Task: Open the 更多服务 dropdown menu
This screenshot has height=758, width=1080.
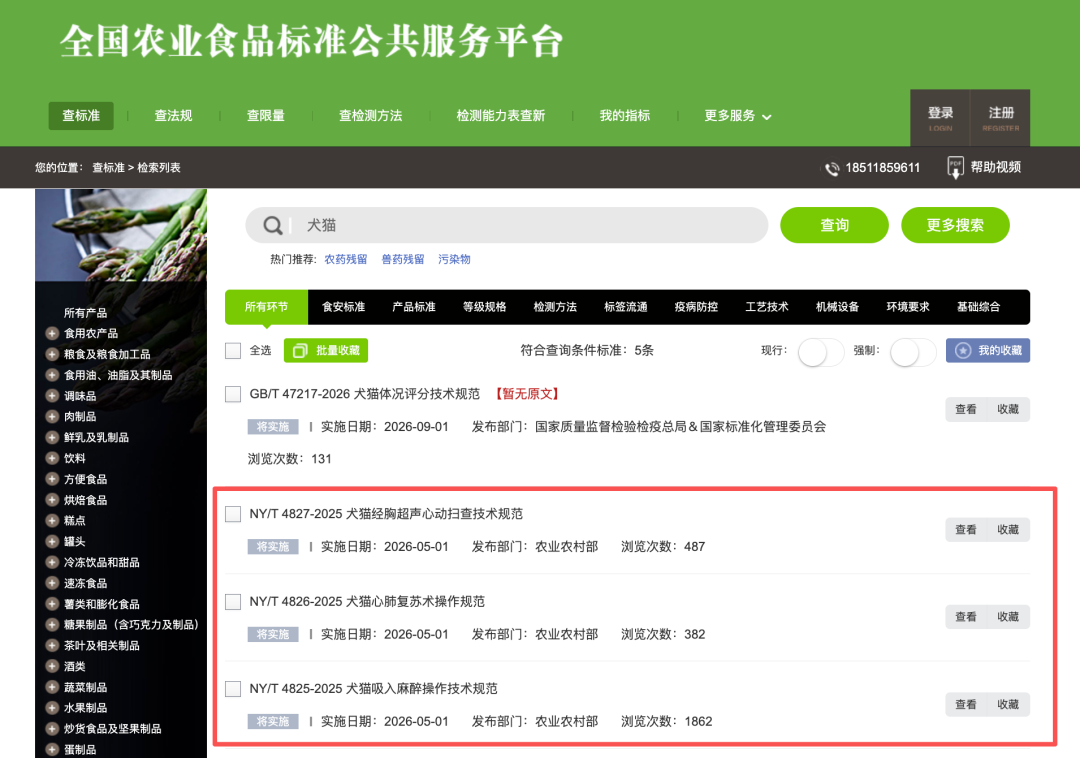Action: [737, 116]
